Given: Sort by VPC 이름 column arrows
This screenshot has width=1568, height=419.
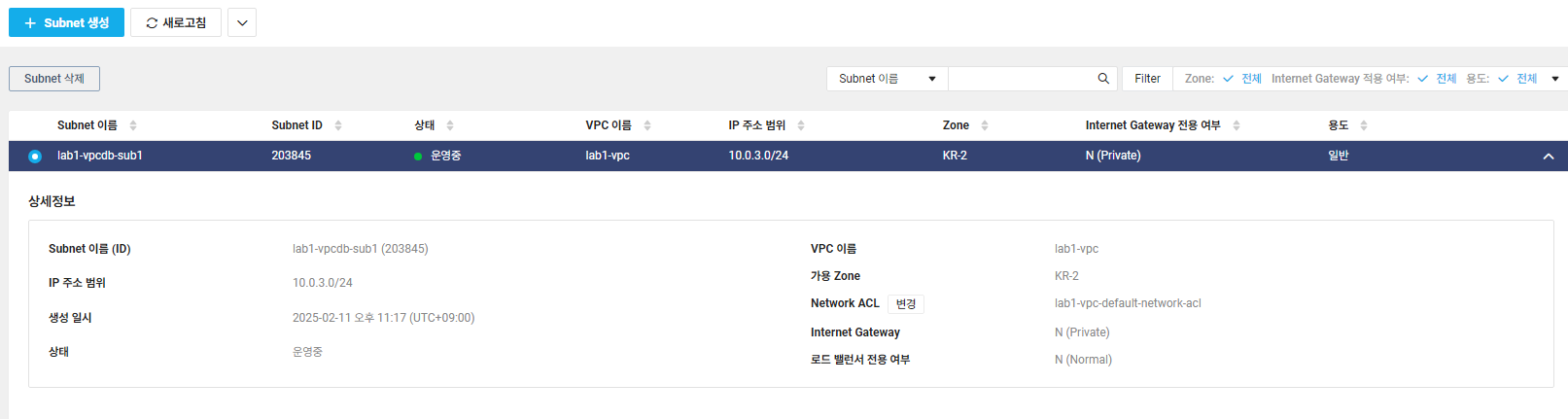Looking at the screenshot, I should tap(647, 125).
